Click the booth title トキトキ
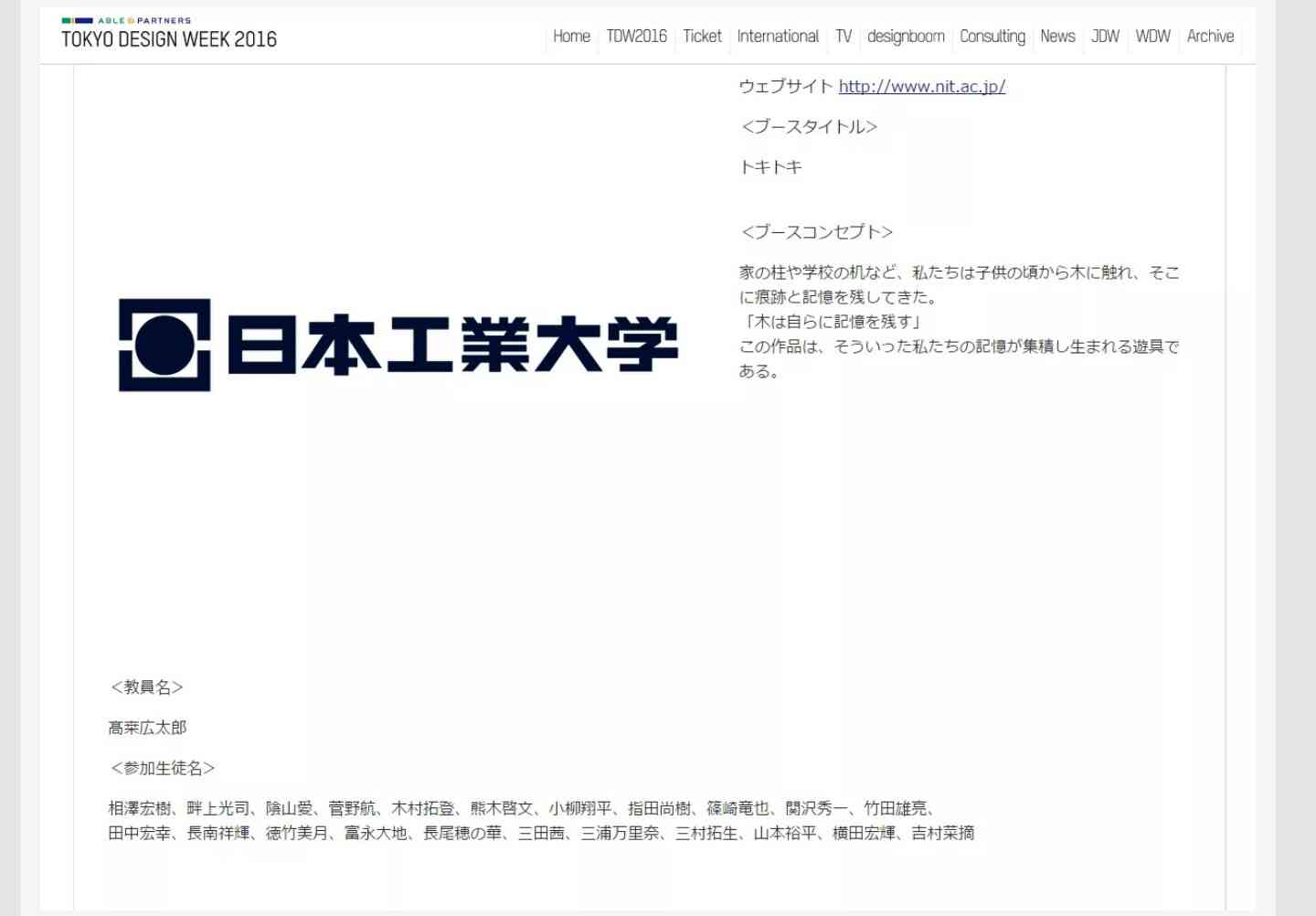 click(770, 167)
